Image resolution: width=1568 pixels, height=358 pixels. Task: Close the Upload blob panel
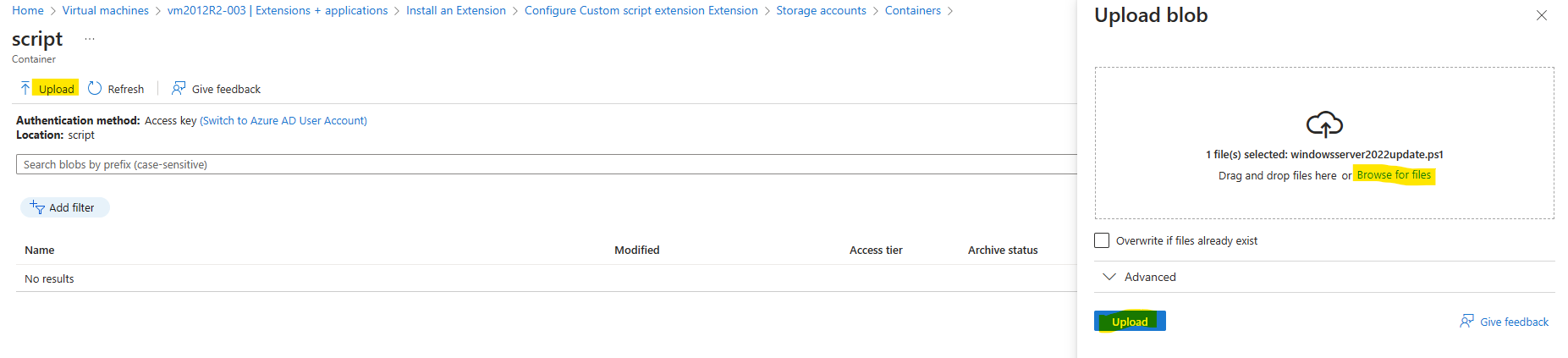1542,15
